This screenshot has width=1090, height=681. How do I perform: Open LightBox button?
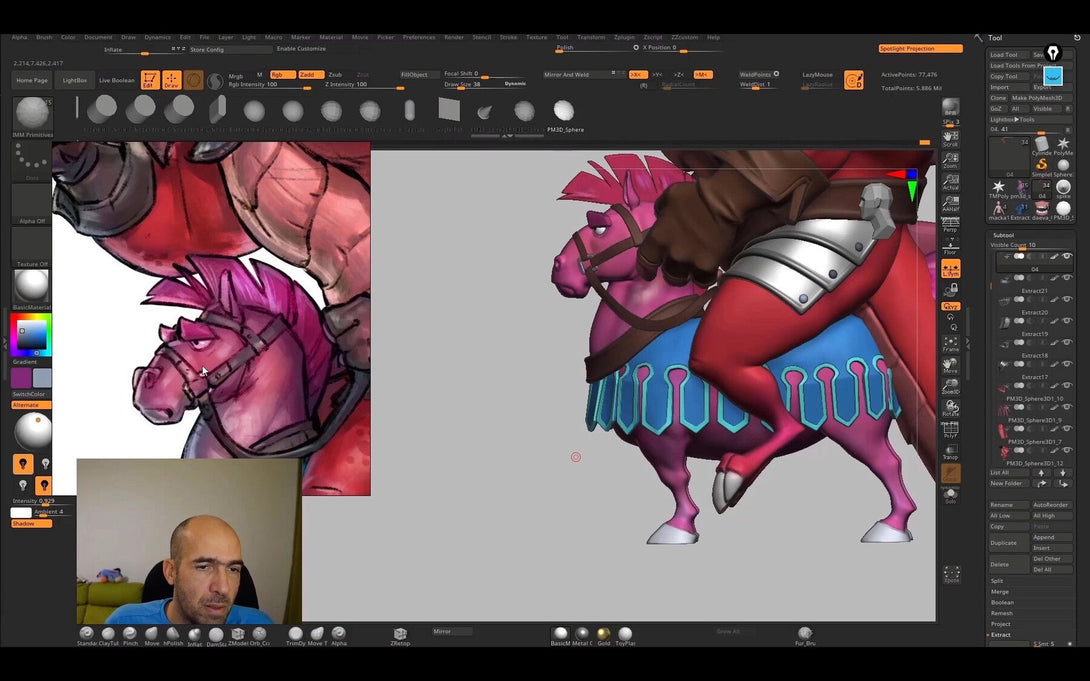click(x=74, y=81)
